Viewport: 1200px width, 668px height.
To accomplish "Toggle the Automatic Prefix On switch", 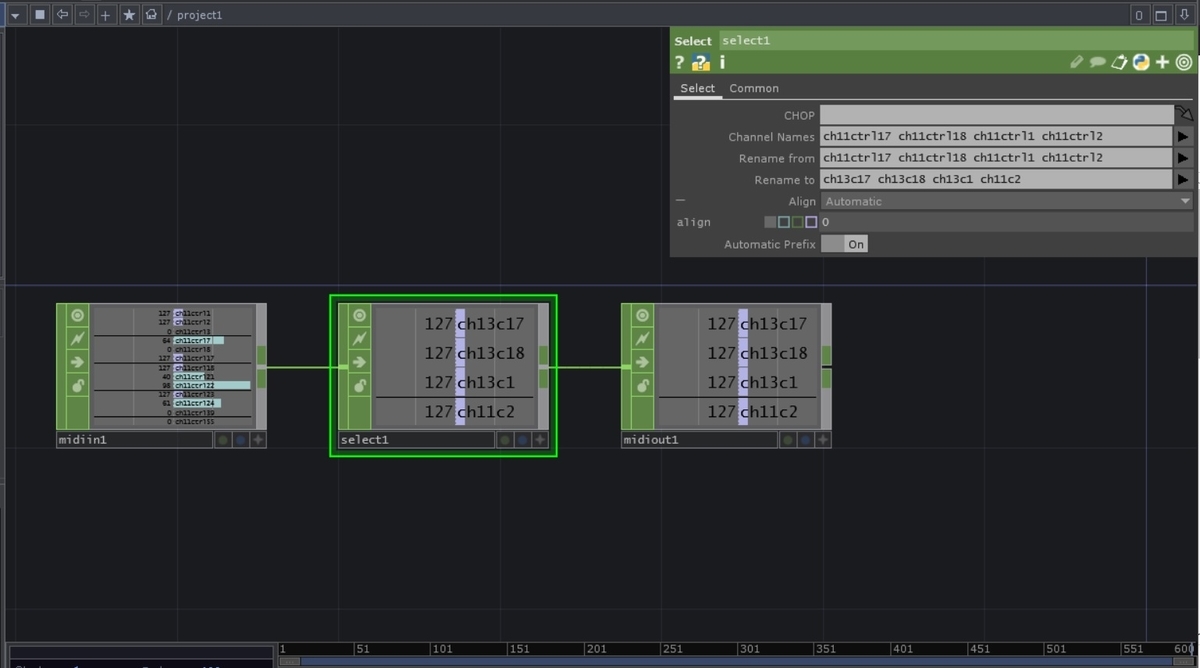I will 844,244.
